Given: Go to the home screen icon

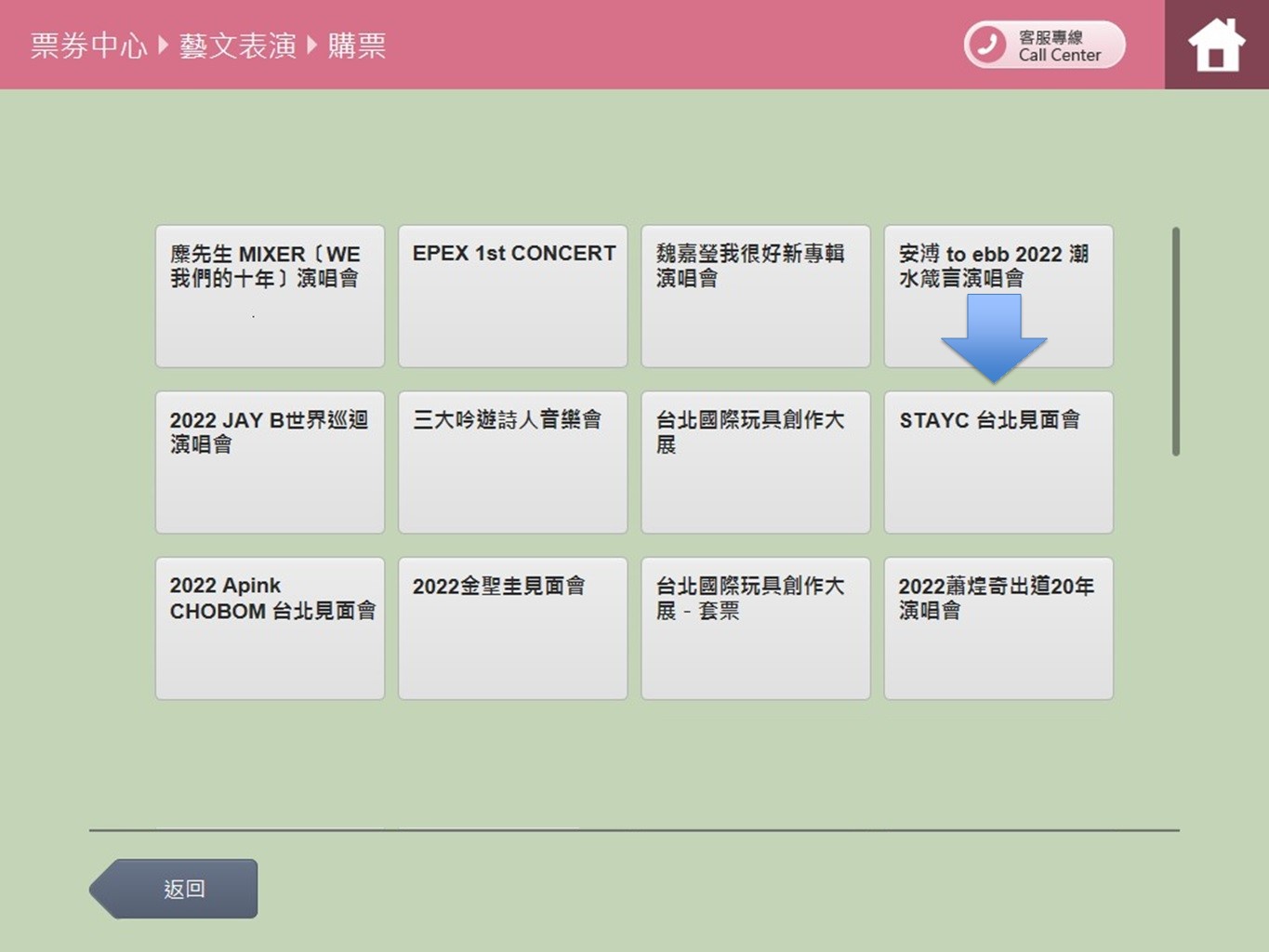Looking at the screenshot, I should (x=1216, y=45).
